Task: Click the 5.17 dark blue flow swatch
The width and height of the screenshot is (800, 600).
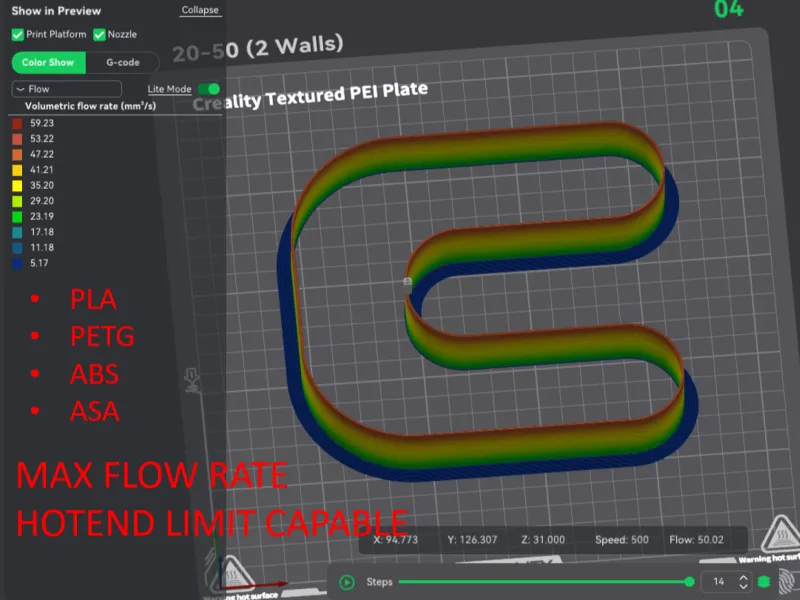Action: [17, 263]
